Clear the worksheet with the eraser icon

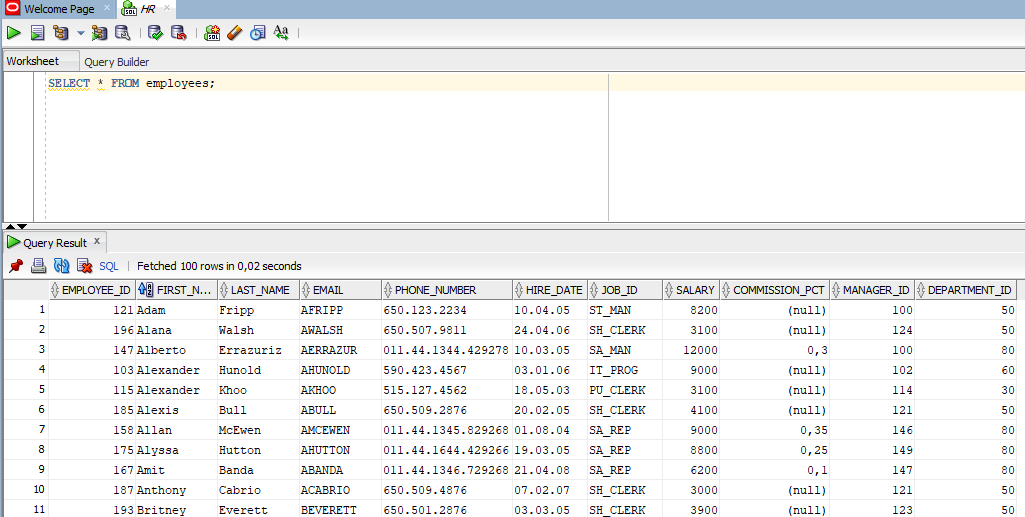pos(234,33)
